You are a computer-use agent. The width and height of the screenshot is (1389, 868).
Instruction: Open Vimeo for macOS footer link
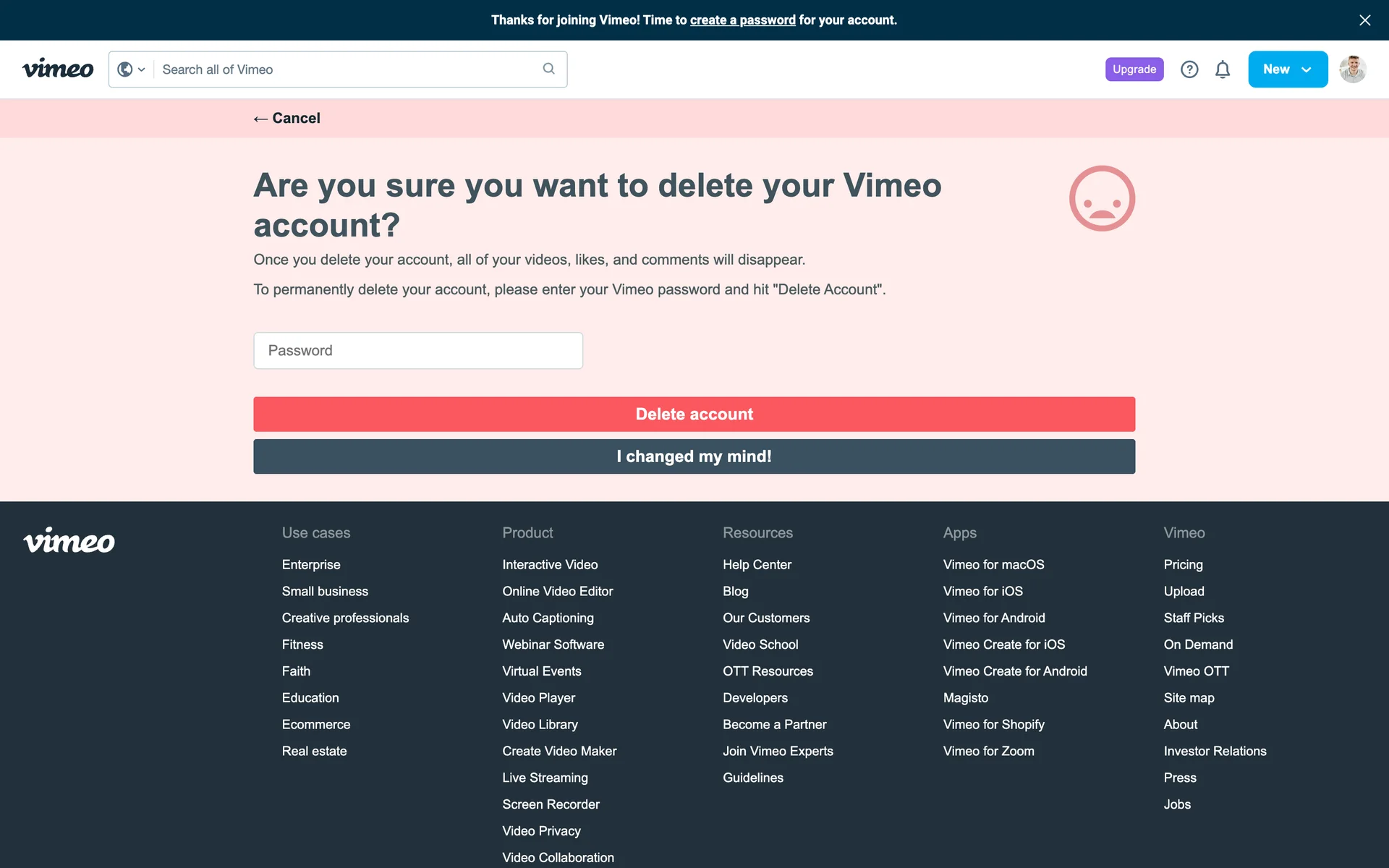pyautogui.click(x=993, y=565)
